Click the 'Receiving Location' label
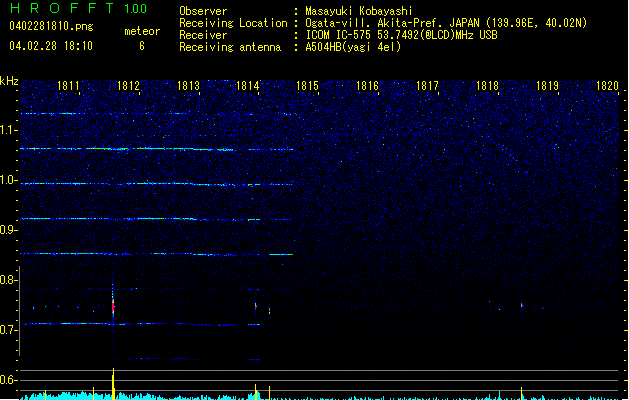The width and height of the screenshot is (629, 400). (233, 23)
